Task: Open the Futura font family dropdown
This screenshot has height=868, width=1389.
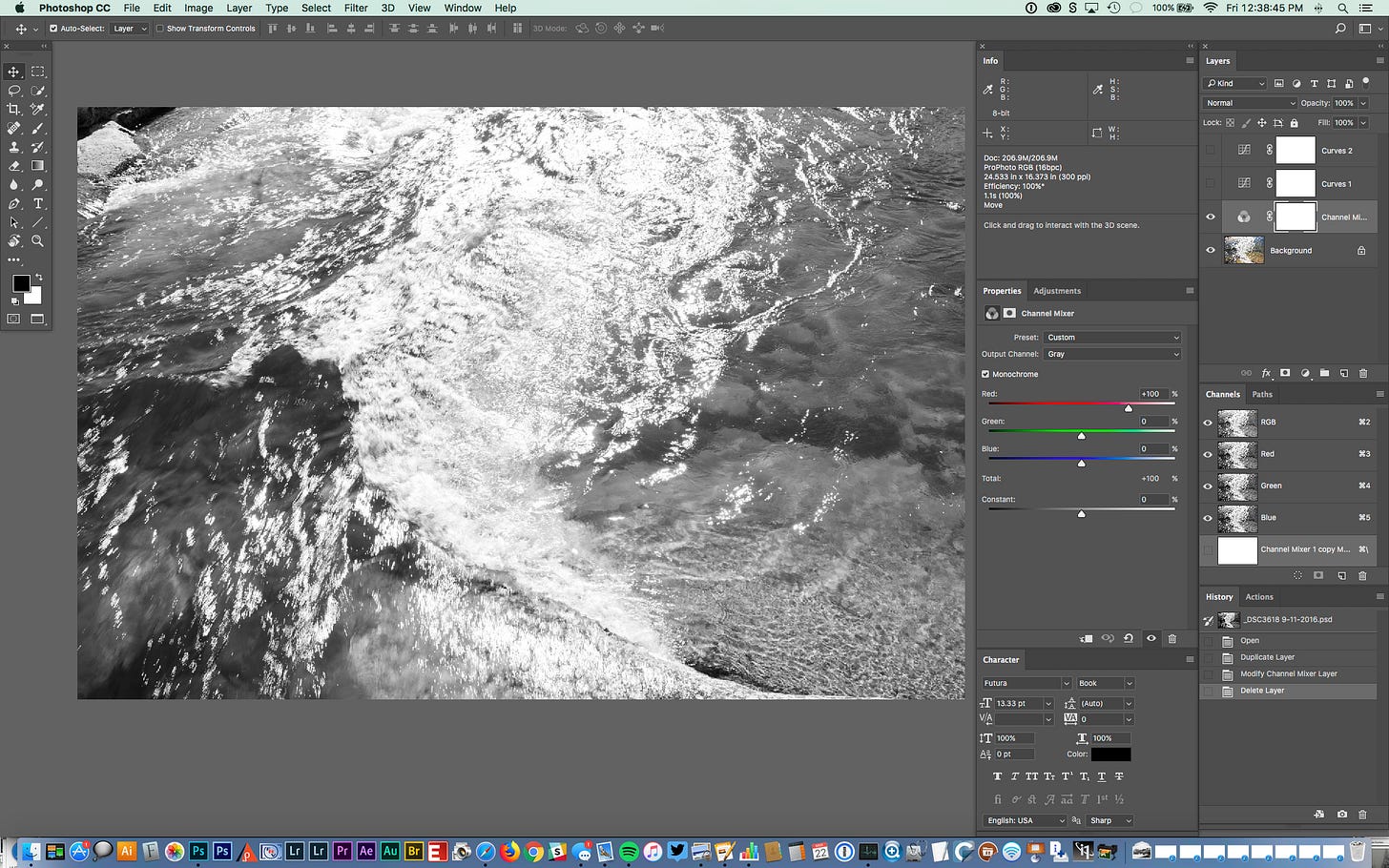Action: 1026,683
